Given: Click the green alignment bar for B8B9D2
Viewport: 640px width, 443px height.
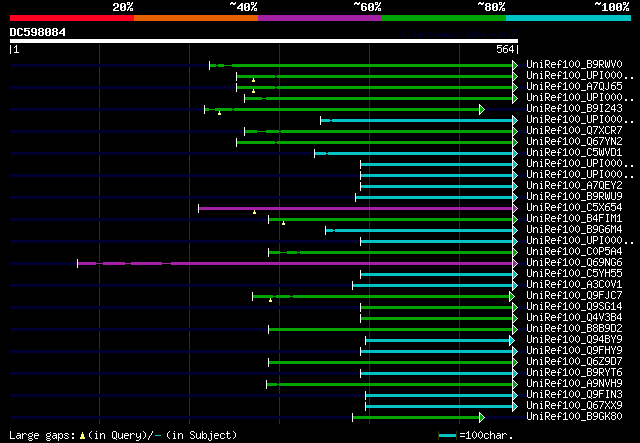Looking at the screenshot, I should [391, 329].
